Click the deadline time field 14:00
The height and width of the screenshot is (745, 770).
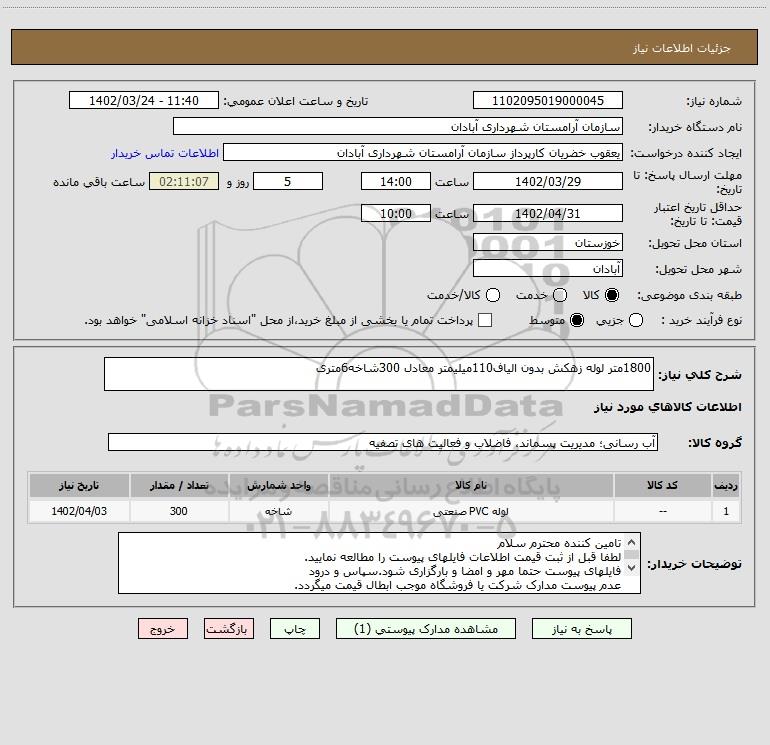(396, 181)
